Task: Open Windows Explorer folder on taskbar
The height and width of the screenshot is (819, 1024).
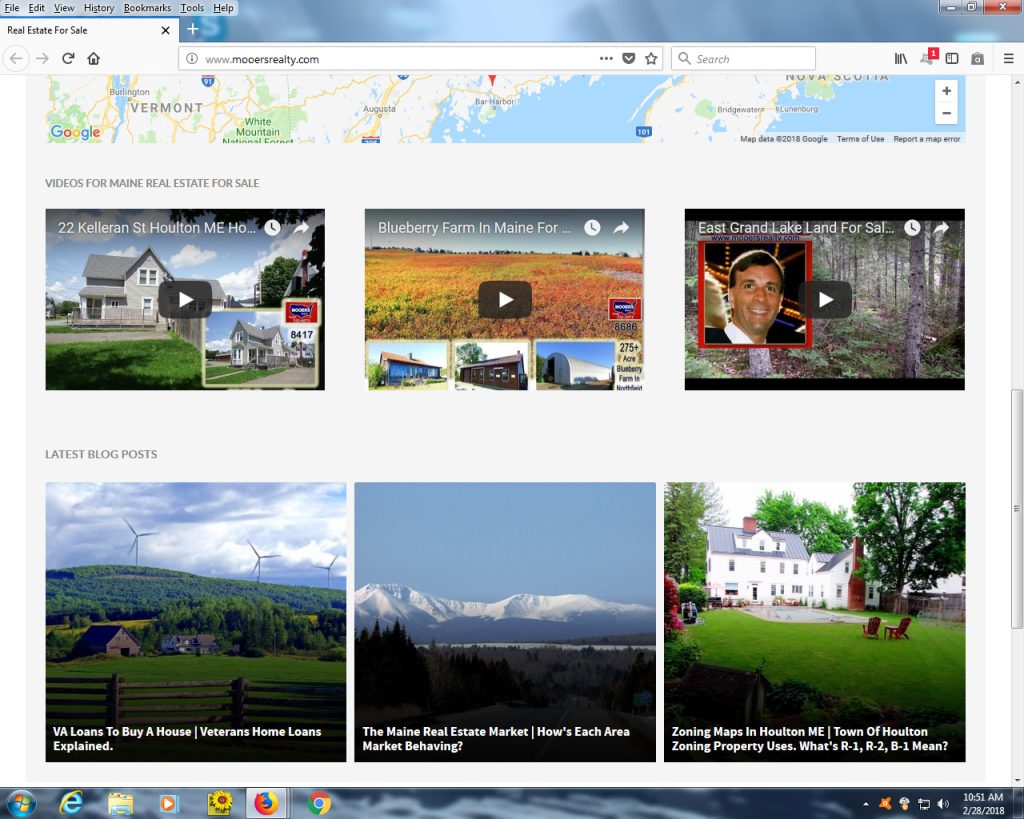Action: [x=121, y=803]
